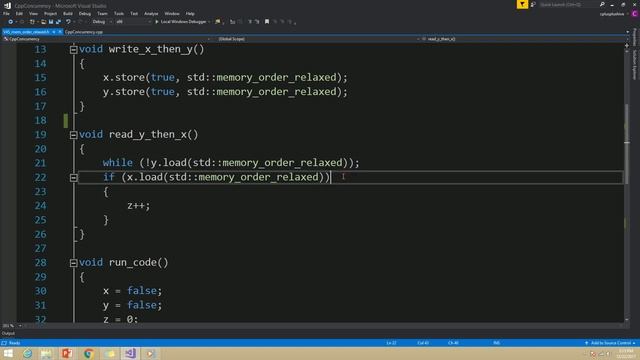
Task: Open the Team menu
Action: pos(102,13)
